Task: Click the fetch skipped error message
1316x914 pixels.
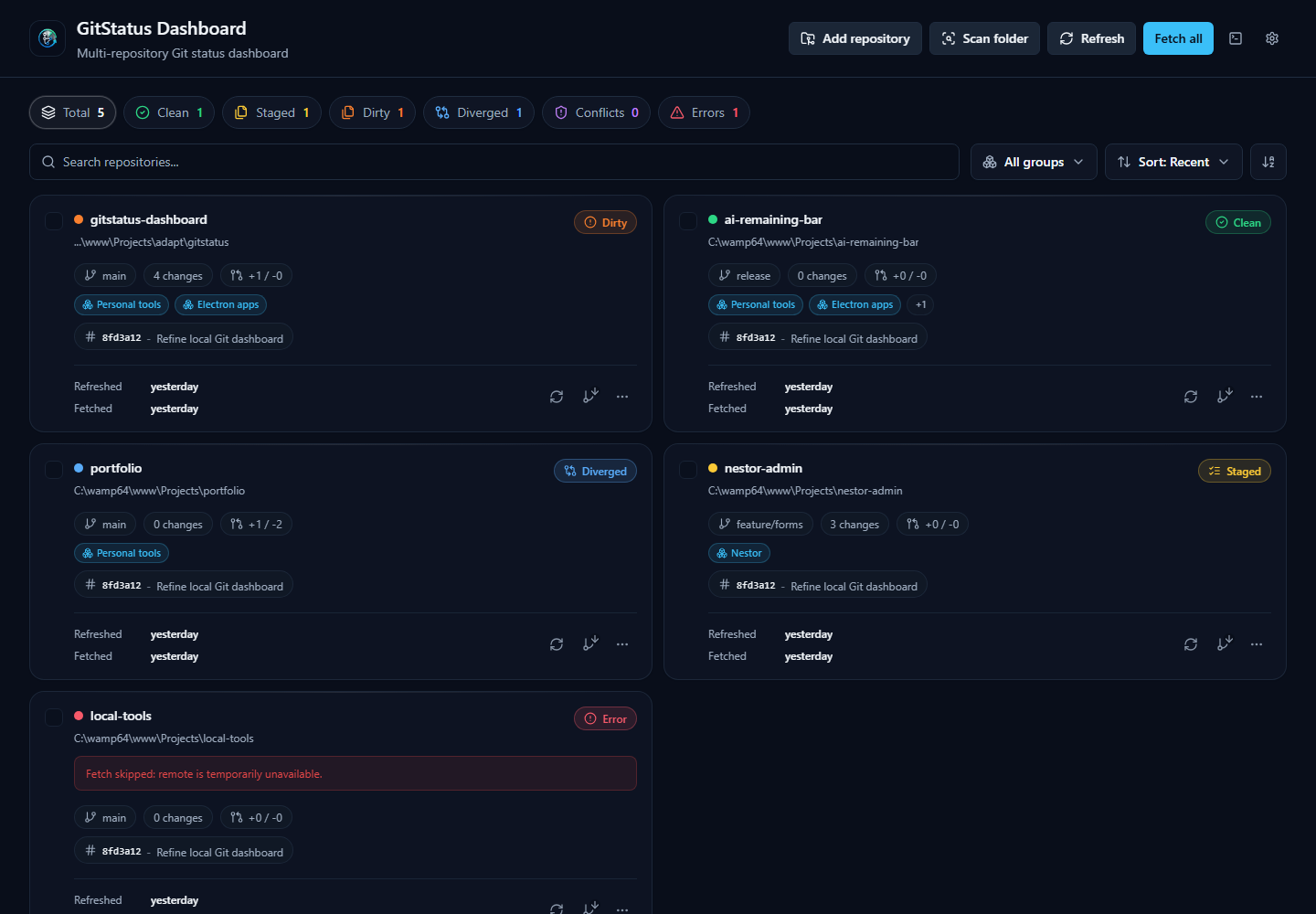Action: tap(356, 773)
